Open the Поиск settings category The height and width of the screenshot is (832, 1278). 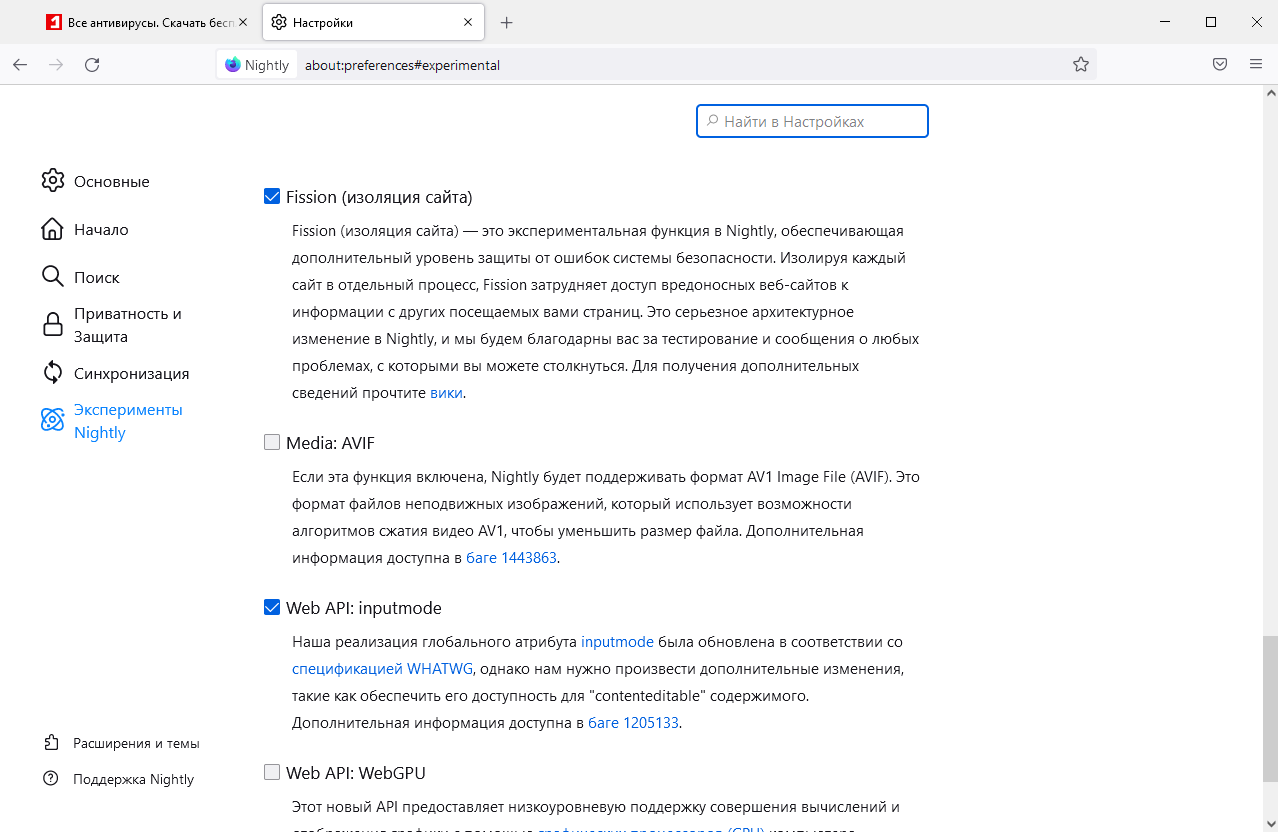tap(96, 277)
